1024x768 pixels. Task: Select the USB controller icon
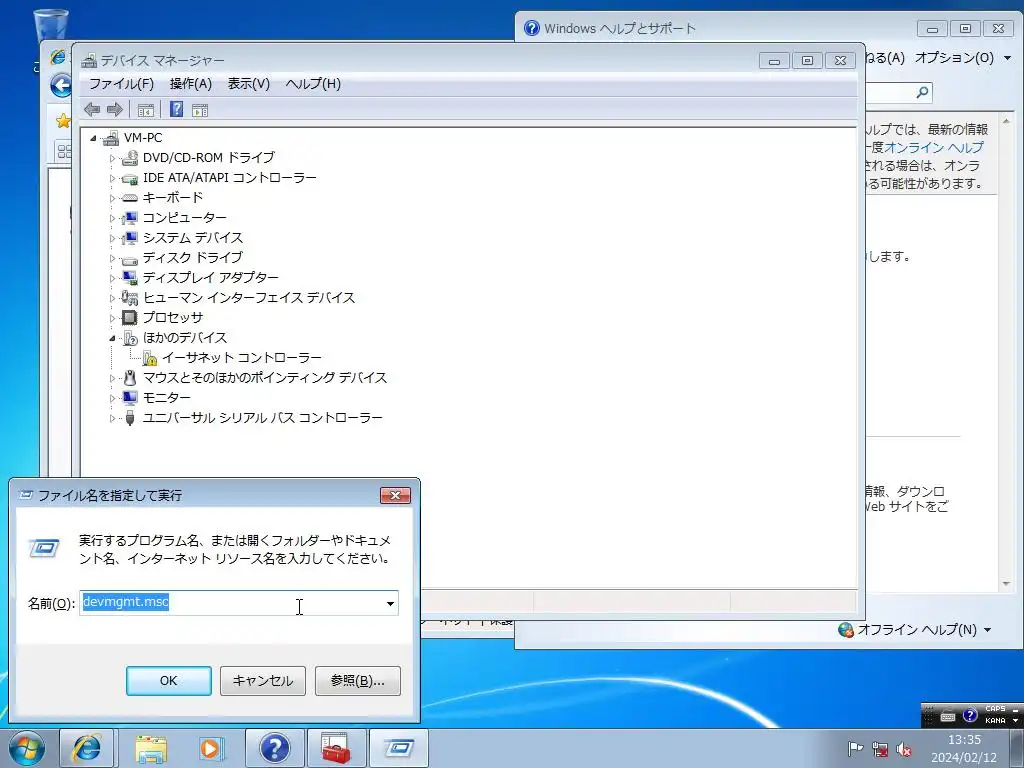(130, 418)
